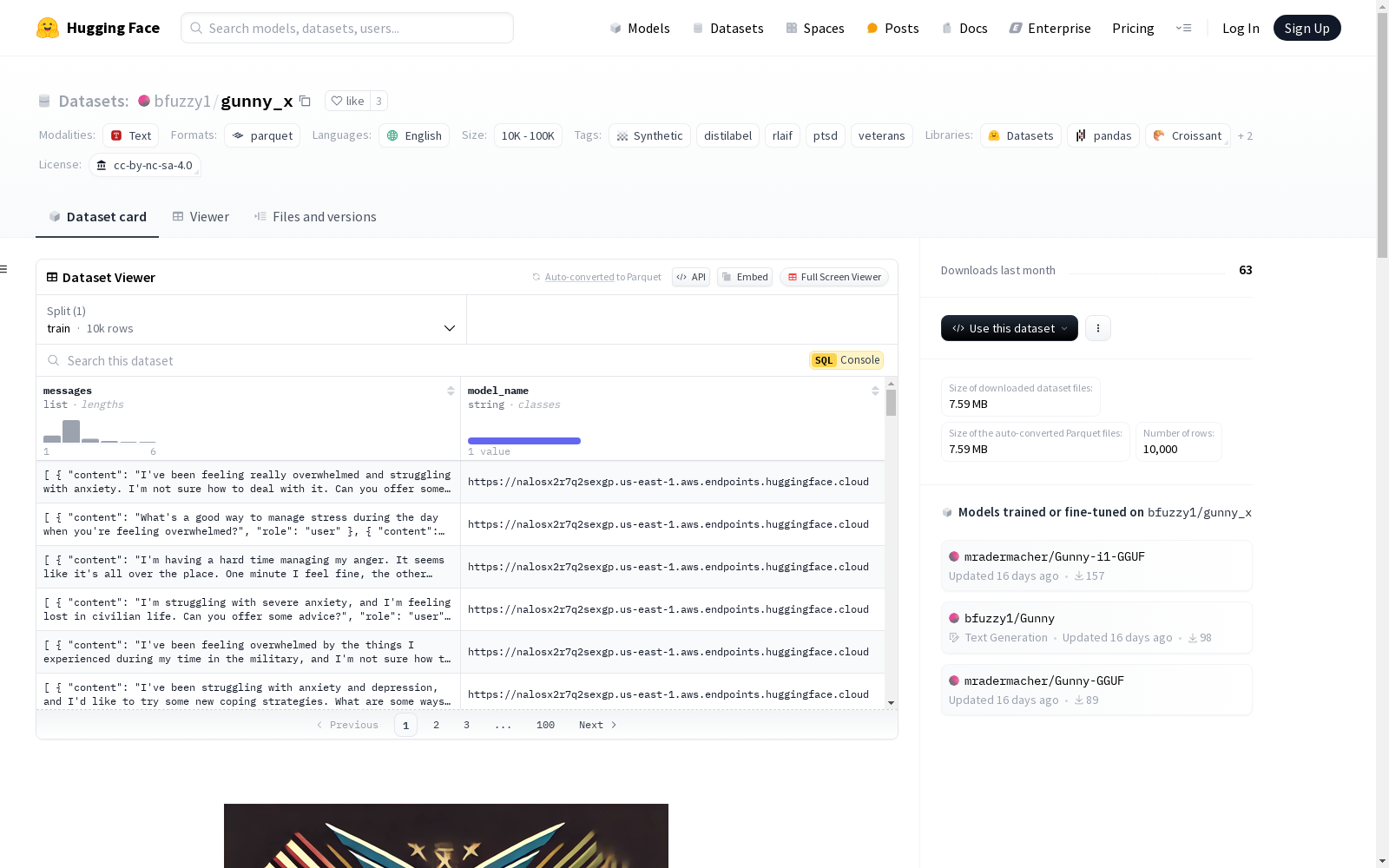This screenshot has height=868, width=1389.
Task: Open the Datasets page
Action: click(727, 28)
